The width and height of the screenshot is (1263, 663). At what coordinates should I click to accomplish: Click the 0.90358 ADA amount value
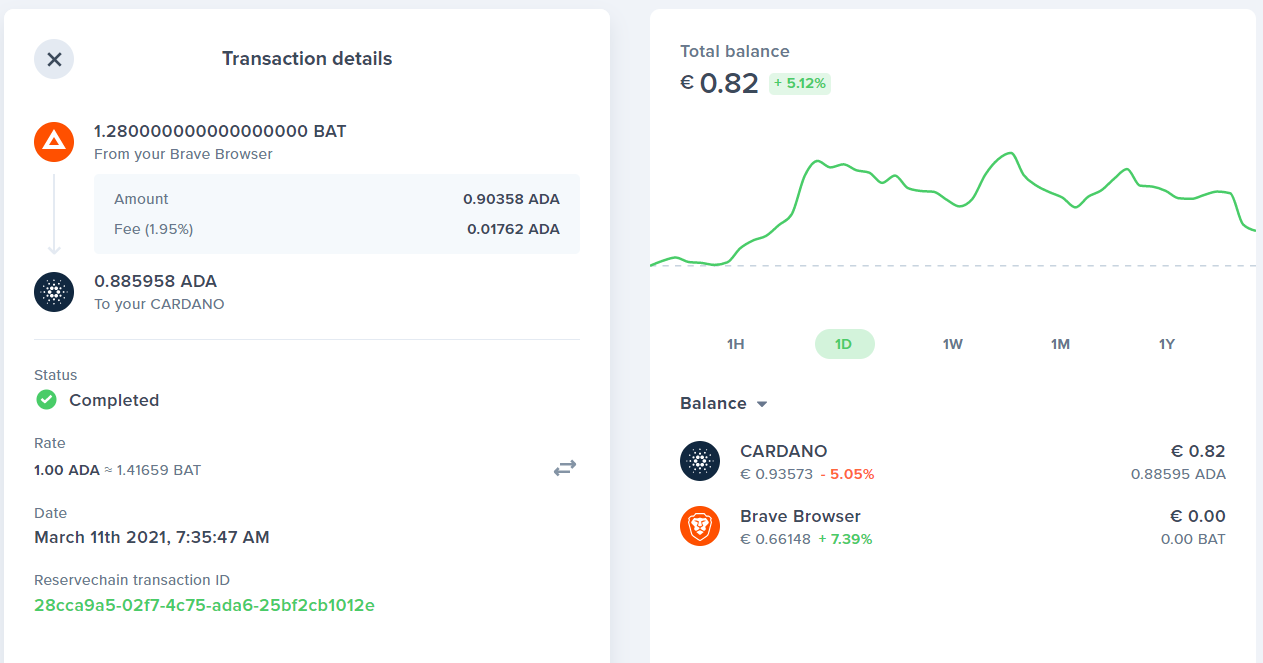[511, 199]
